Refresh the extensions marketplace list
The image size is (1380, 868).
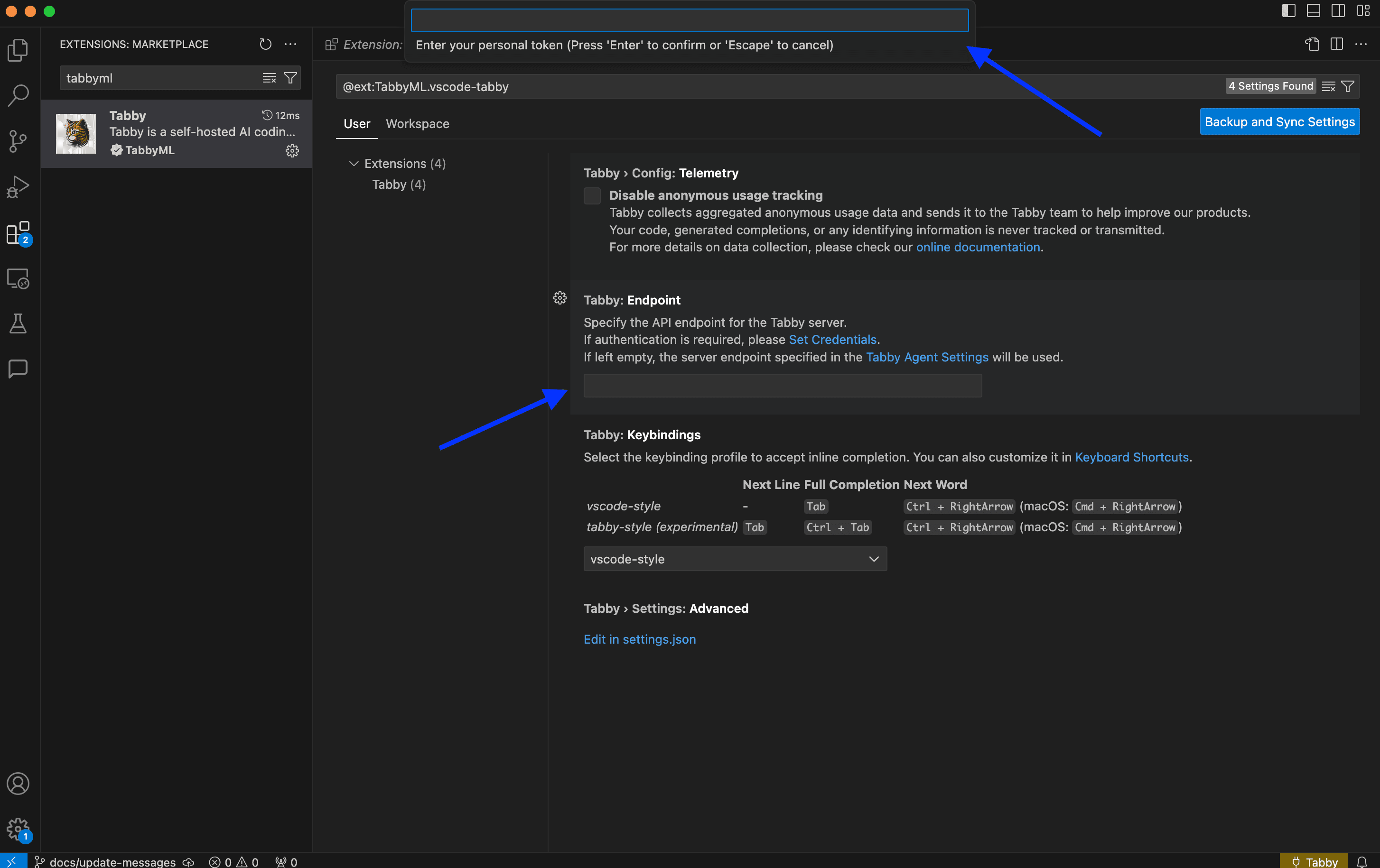coord(265,44)
